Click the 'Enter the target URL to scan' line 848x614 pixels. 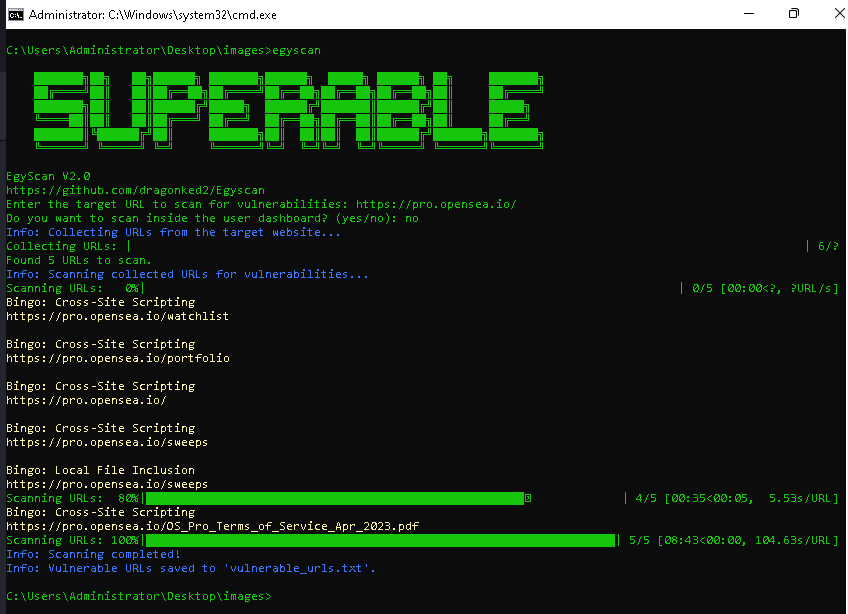[x=261, y=204]
